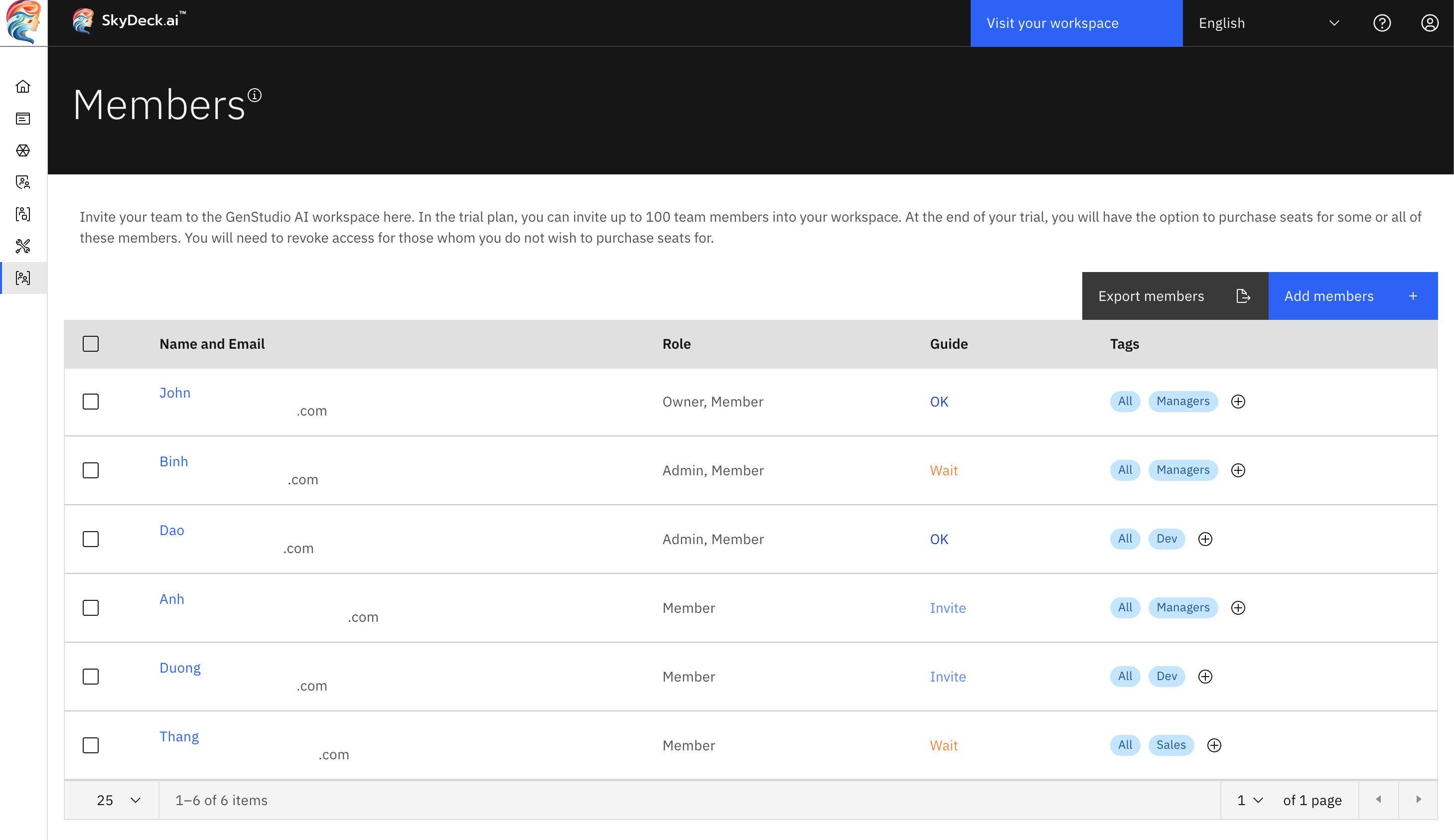Open the tools/settings wrench icon

[23, 246]
